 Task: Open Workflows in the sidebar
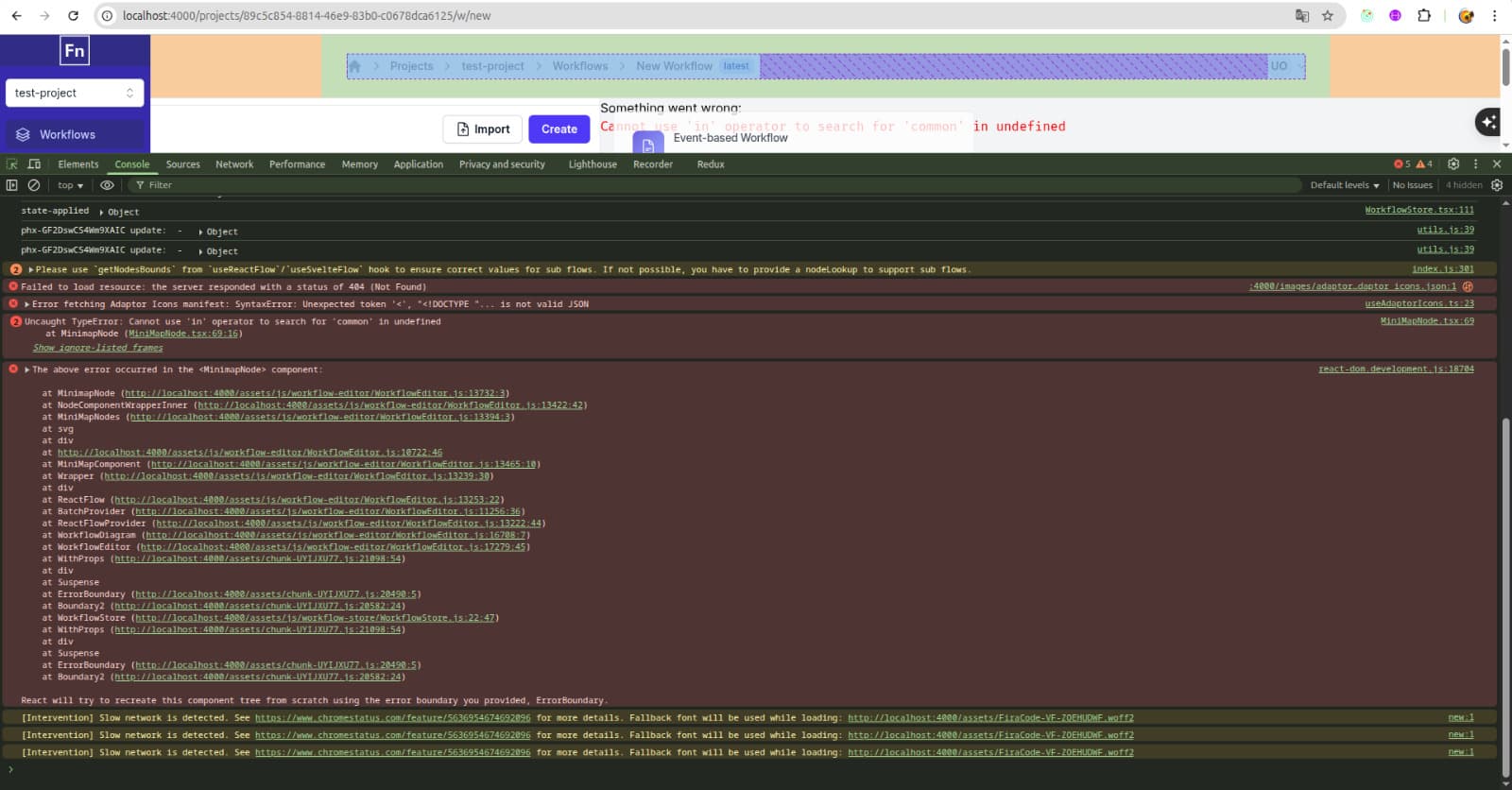75,134
